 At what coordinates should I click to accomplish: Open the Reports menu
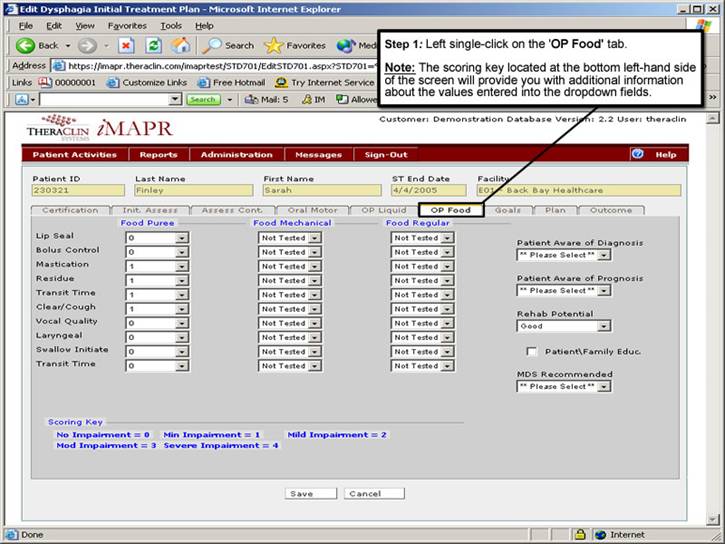[x=158, y=155]
